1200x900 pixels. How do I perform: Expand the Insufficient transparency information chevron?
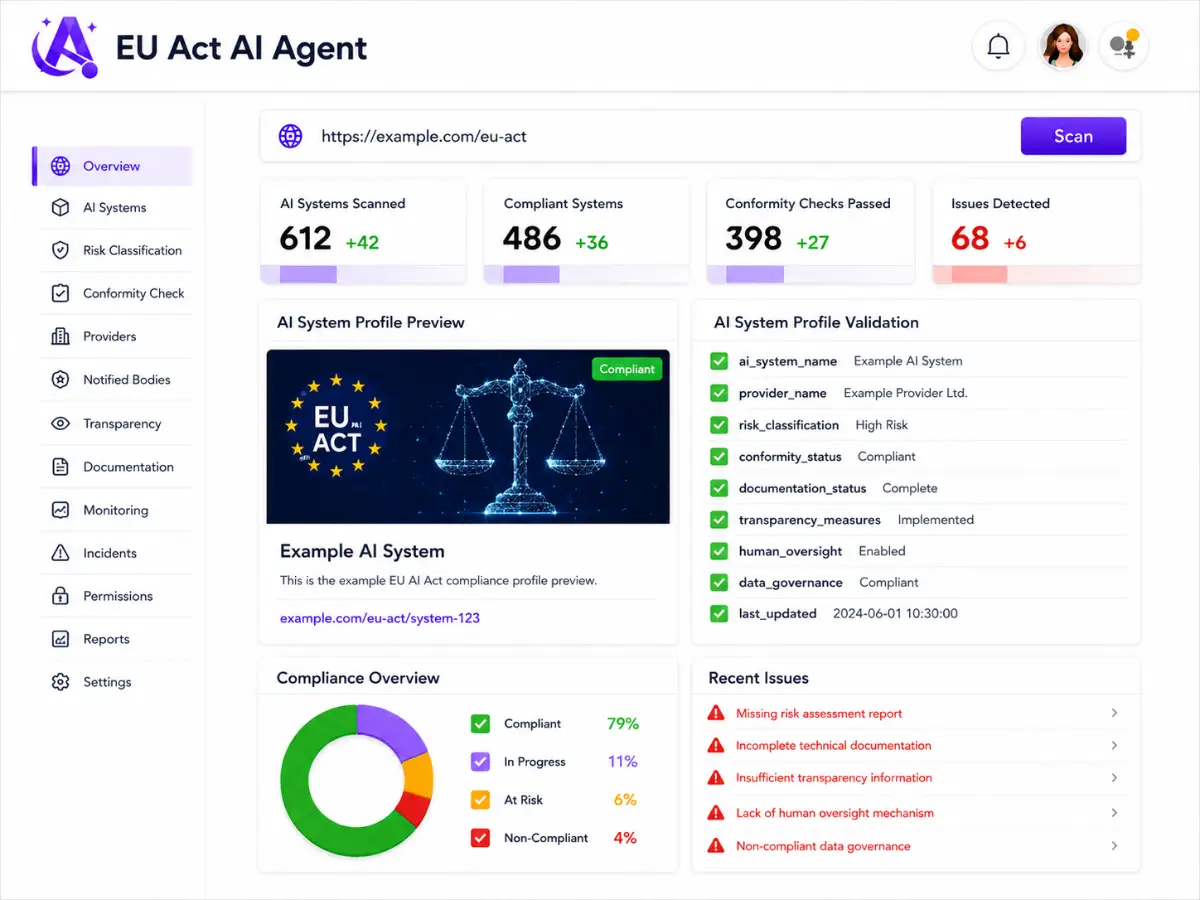1114,777
